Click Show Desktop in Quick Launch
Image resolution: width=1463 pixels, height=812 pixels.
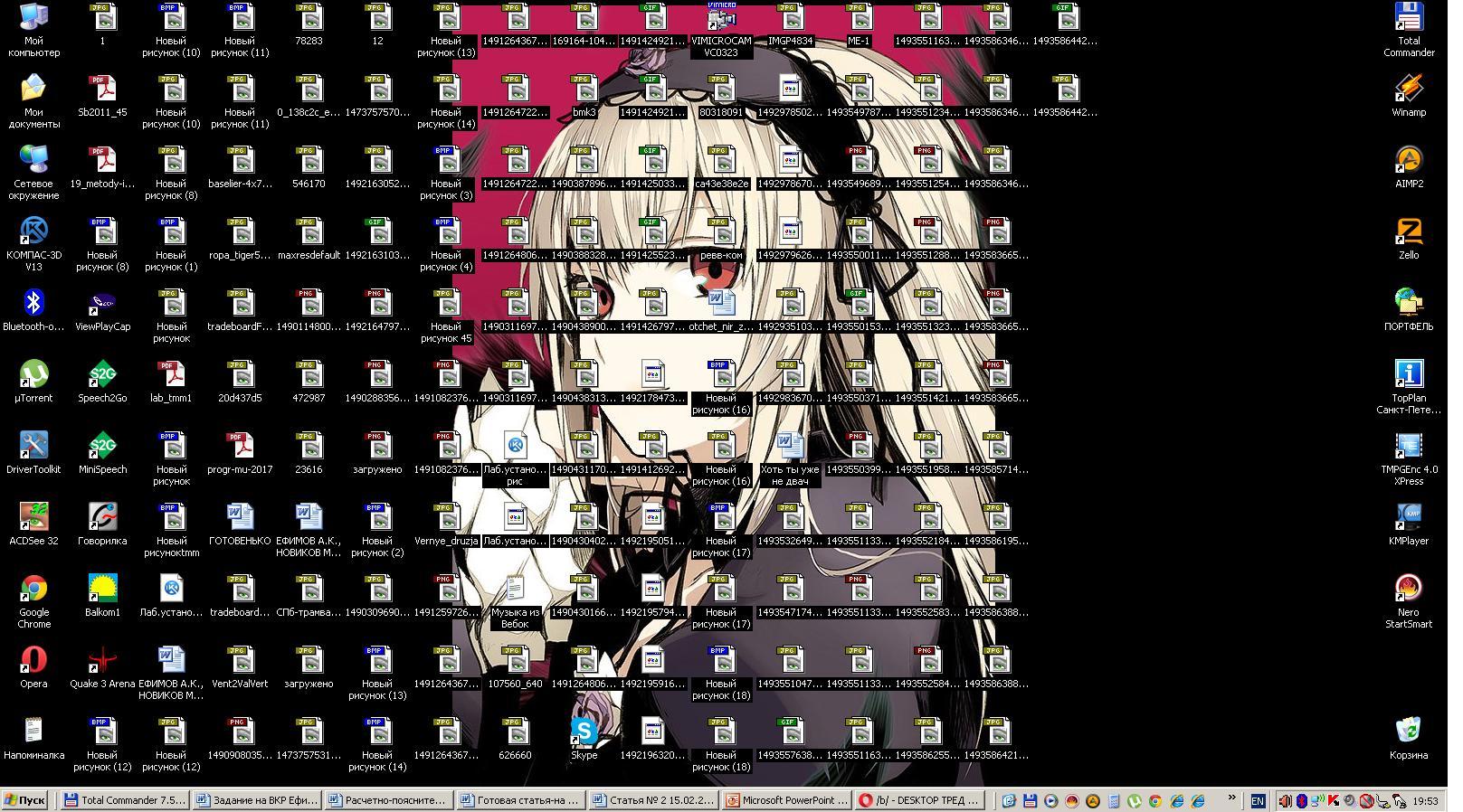click(1009, 801)
